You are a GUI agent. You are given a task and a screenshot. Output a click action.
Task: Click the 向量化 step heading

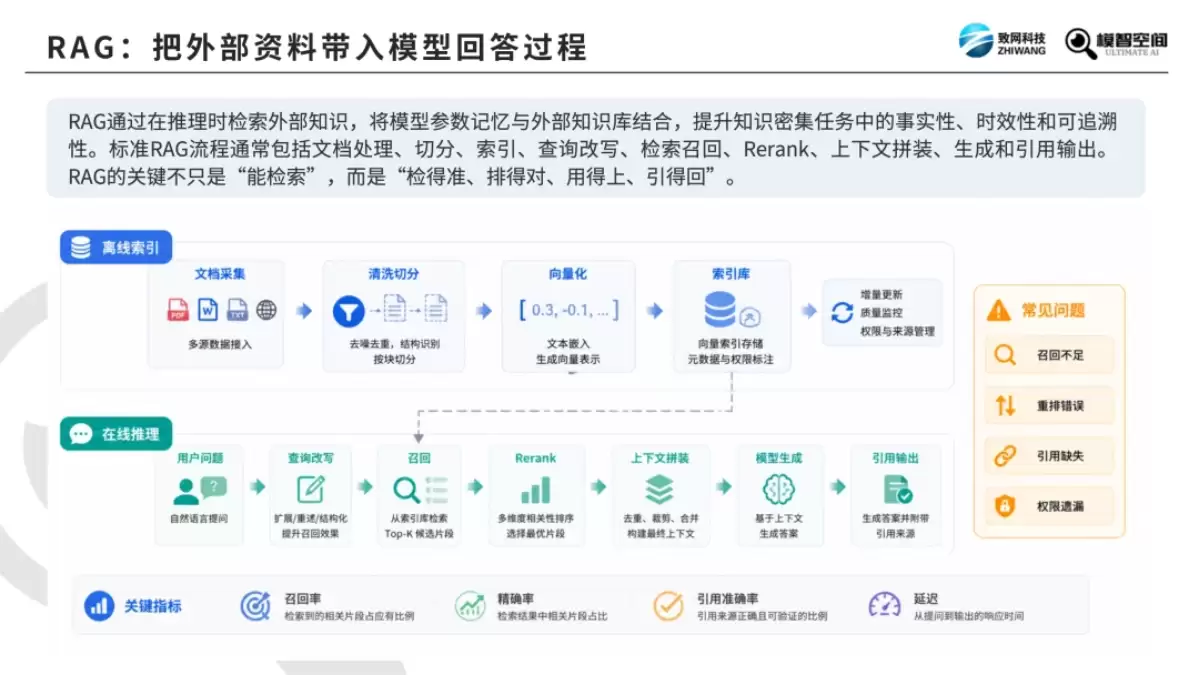pos(568,273)
